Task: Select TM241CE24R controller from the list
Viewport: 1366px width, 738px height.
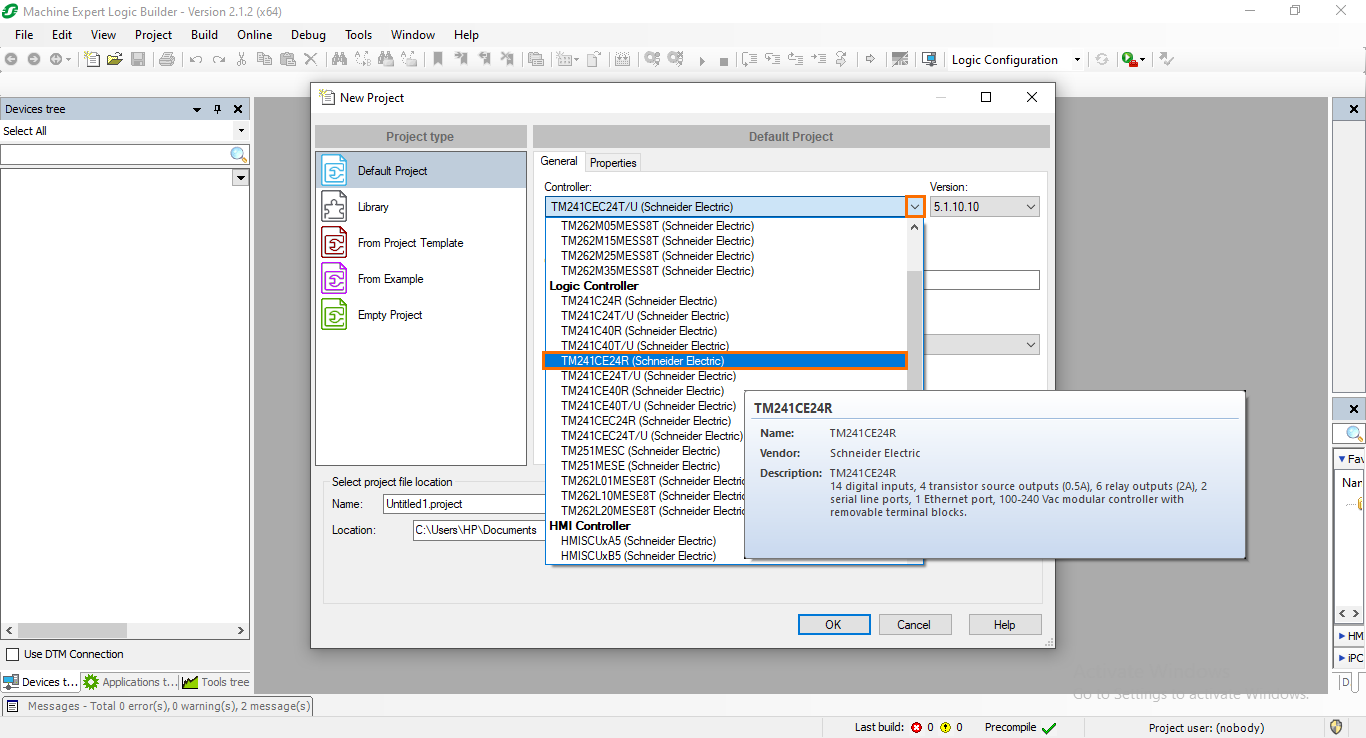Action: 725,361
